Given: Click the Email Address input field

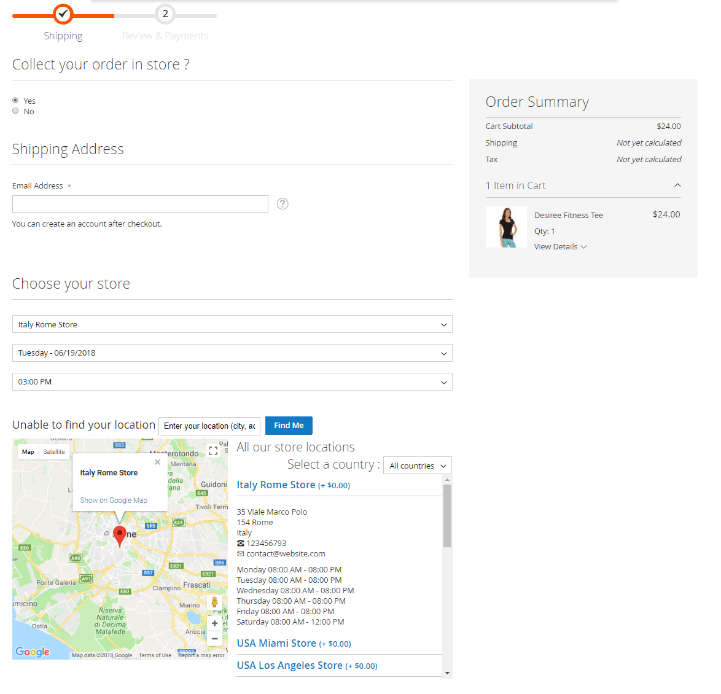Looking at the screenshot, I should 140,204.
